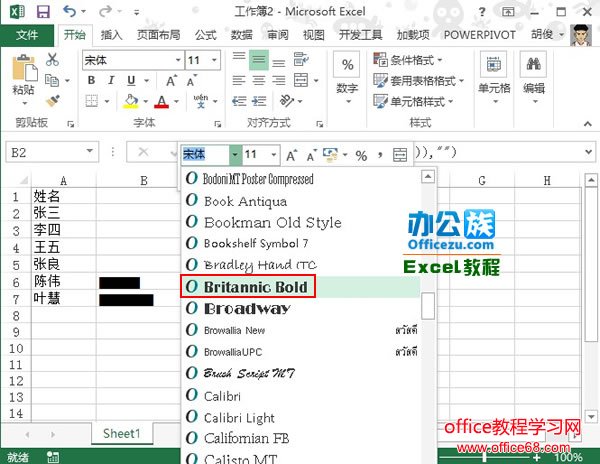Image resolution: width=600 pixels, height=464 pixels.
Task: Select the Britannic Bold font
Action: [300, 287]
